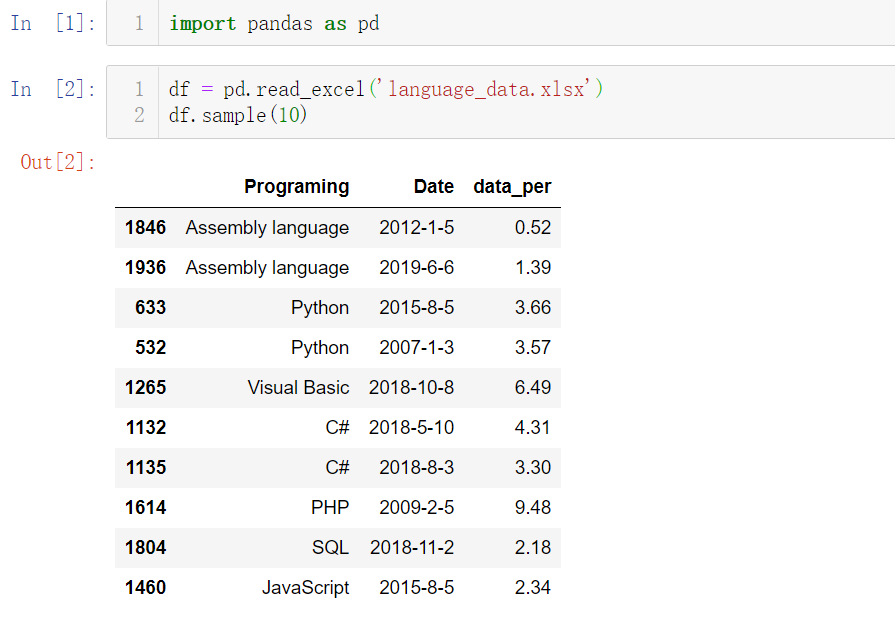Select row index 1460

(x=145, y=588)
